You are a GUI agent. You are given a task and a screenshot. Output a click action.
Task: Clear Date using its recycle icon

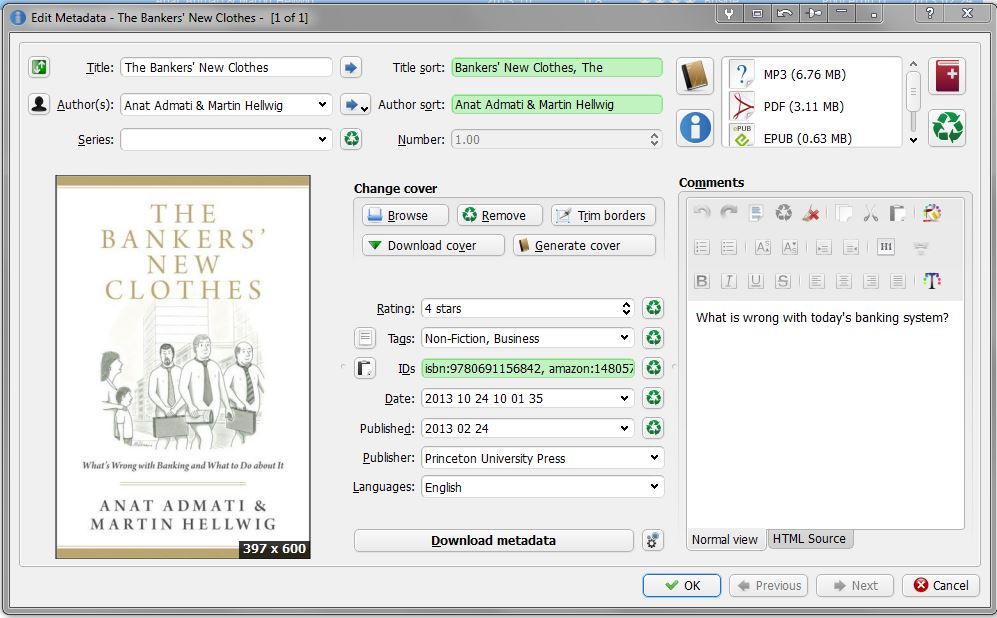[653, 398]
